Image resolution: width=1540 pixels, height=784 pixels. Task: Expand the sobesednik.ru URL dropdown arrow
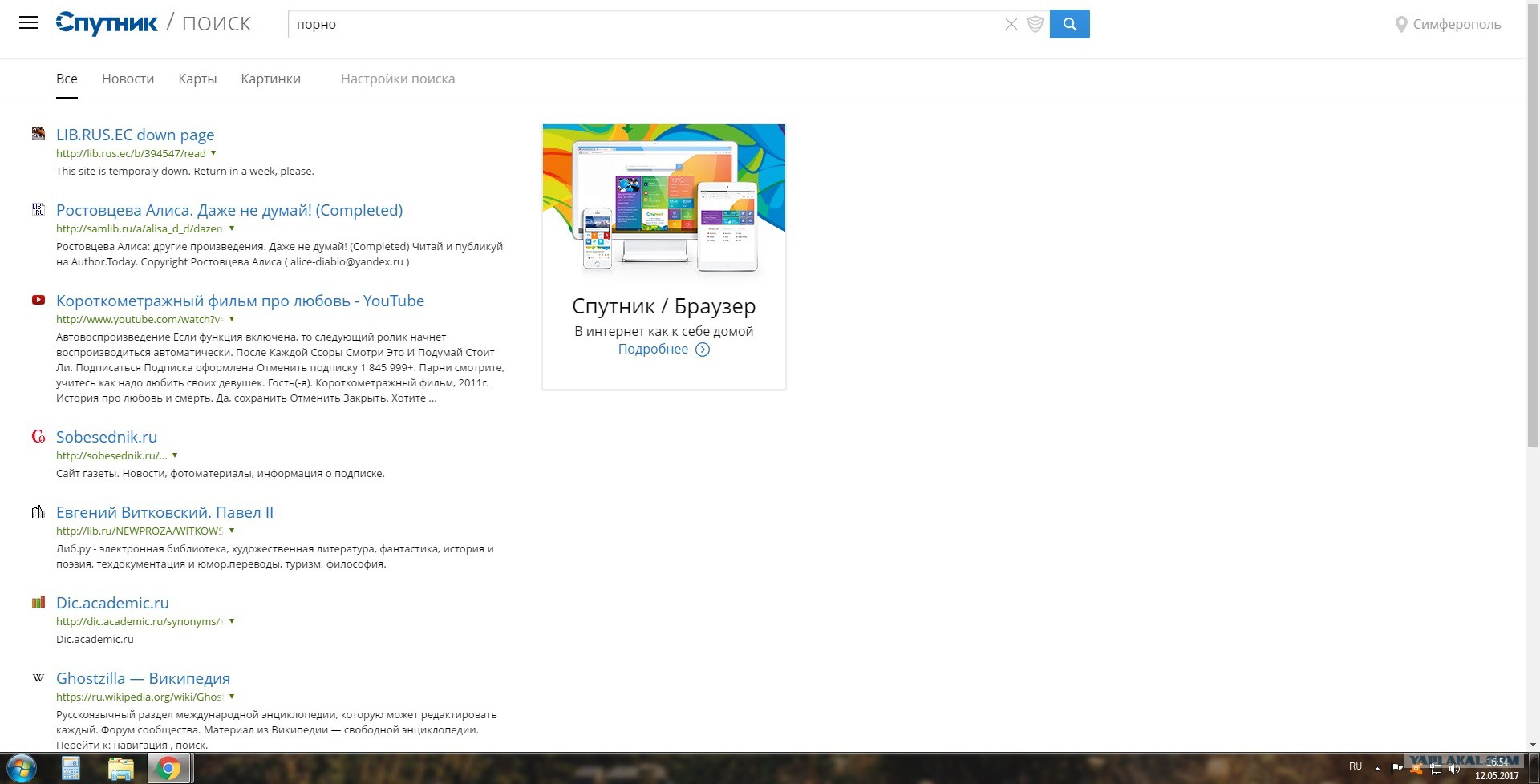(x=175, y=455)
